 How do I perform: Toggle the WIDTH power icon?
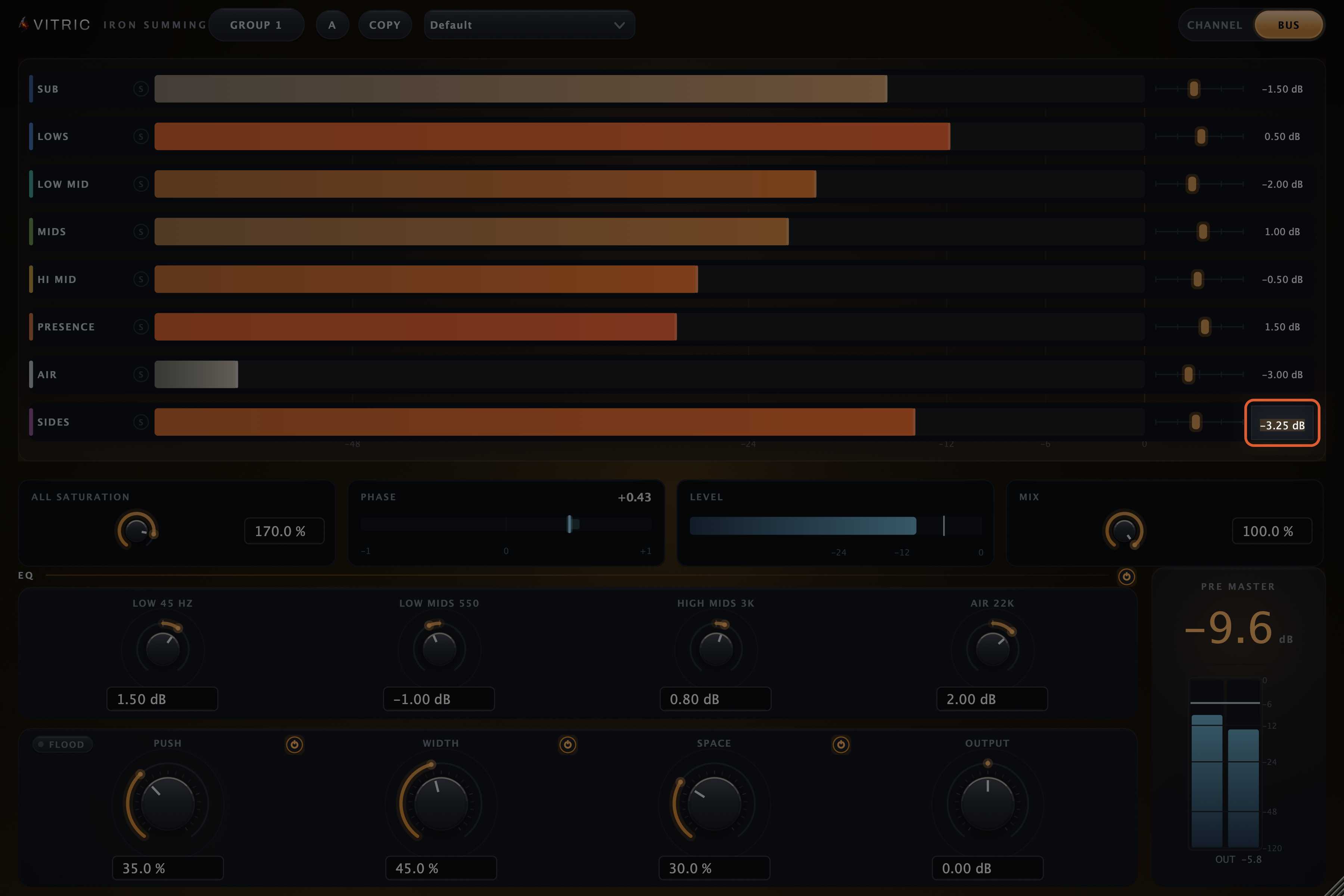[567, 744]
